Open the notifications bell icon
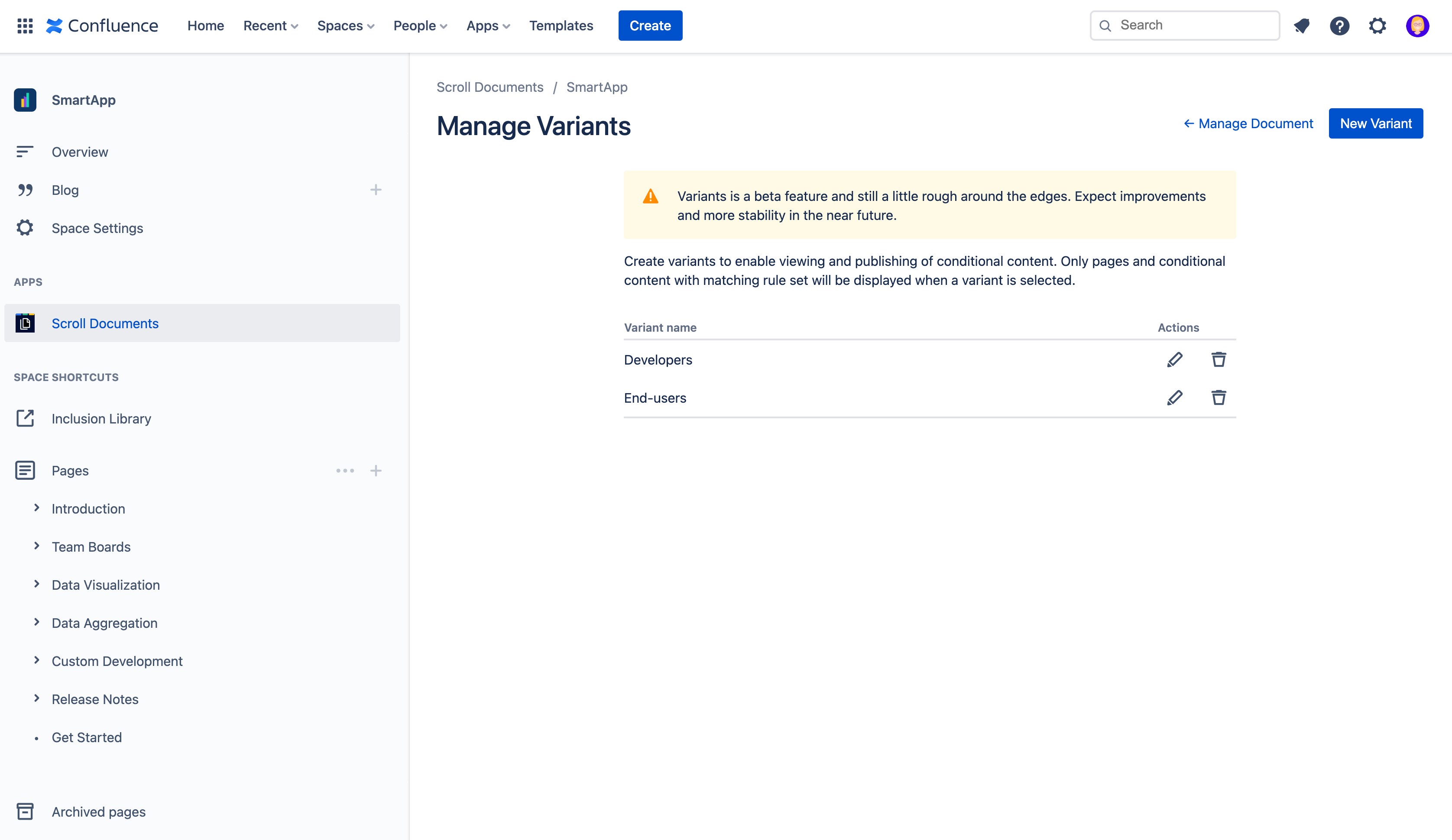 click(x=1302, y=26)
